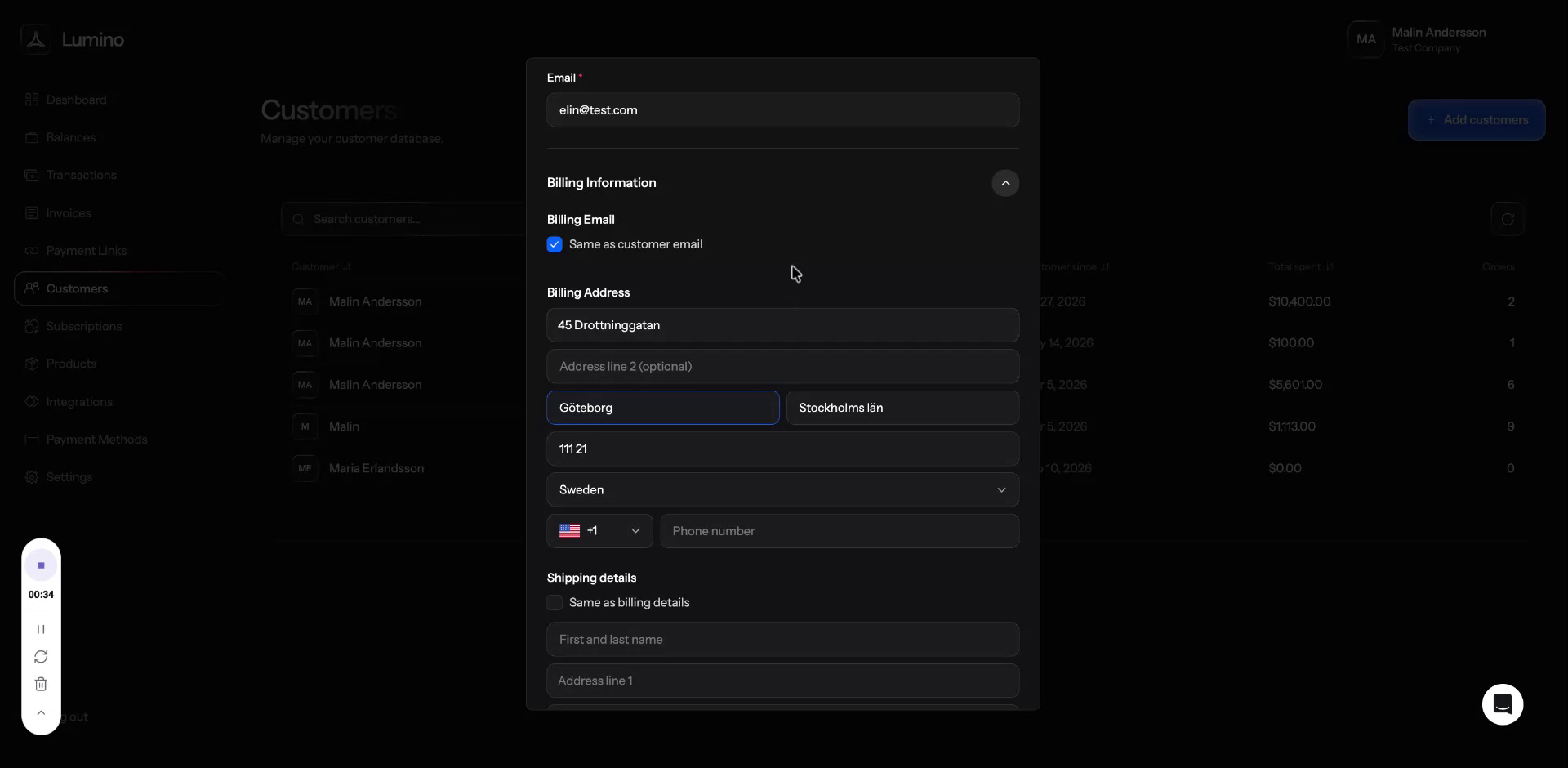This screenshot has height=768, width=1568.
Task: Click shipping Address line 1 field
Action: tap(783, 681)
